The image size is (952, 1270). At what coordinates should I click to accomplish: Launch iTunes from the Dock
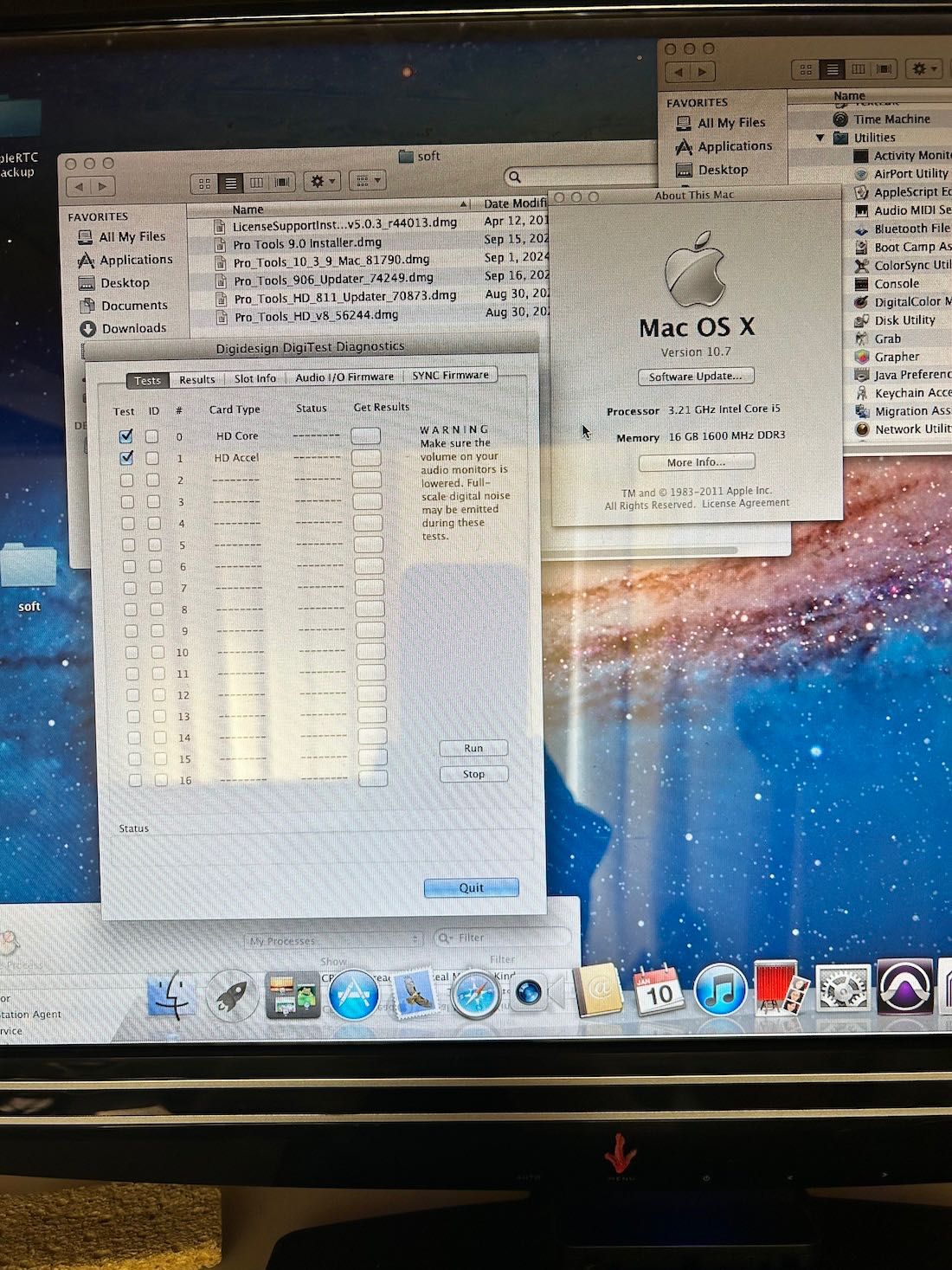coord(720,989)
